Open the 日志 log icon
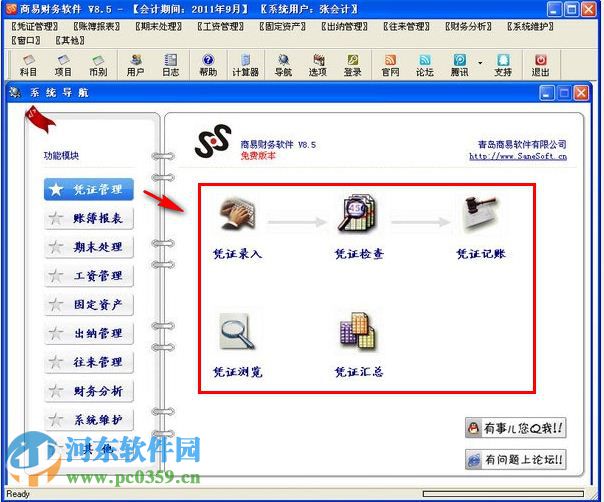604x502 pixels. (x=170, y=65)
